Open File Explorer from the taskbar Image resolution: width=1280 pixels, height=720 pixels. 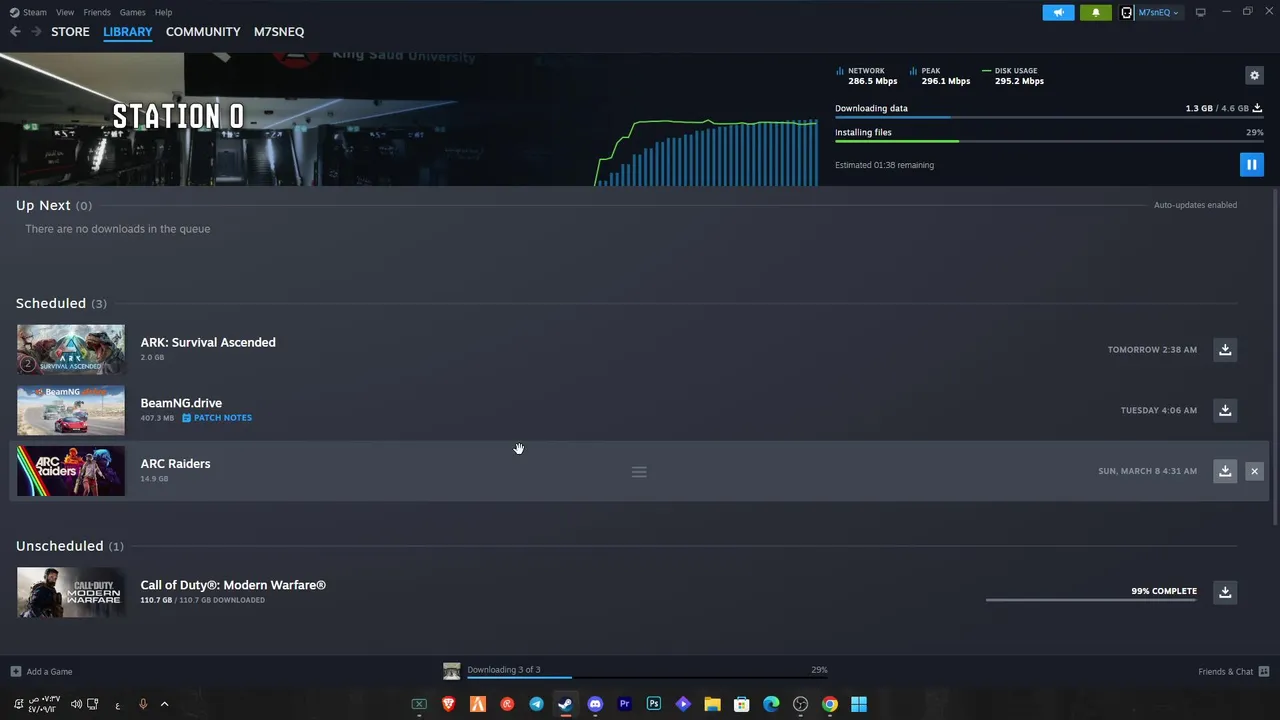pyautogui.click(x=712, y=704)
